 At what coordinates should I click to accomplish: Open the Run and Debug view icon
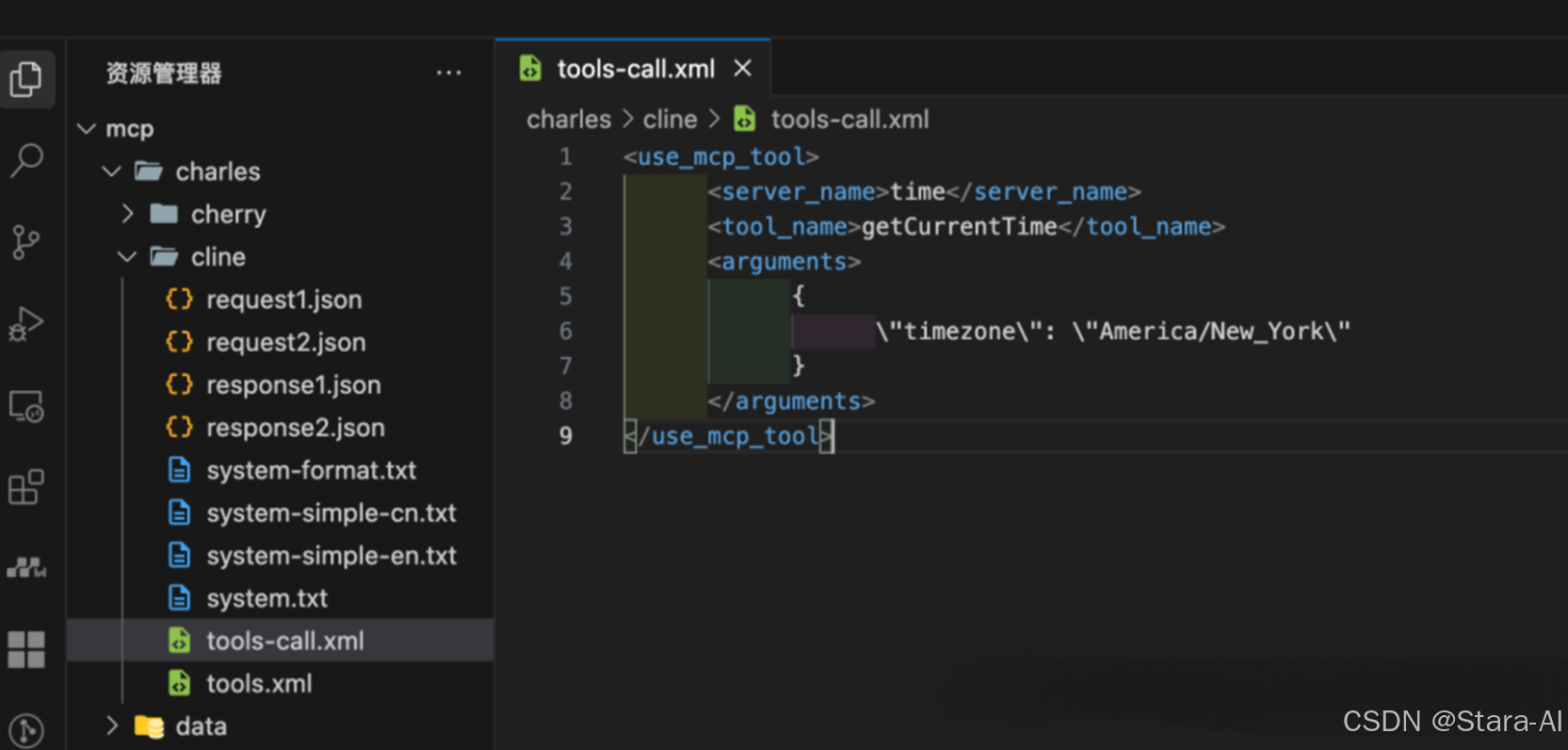coord(26,324)
